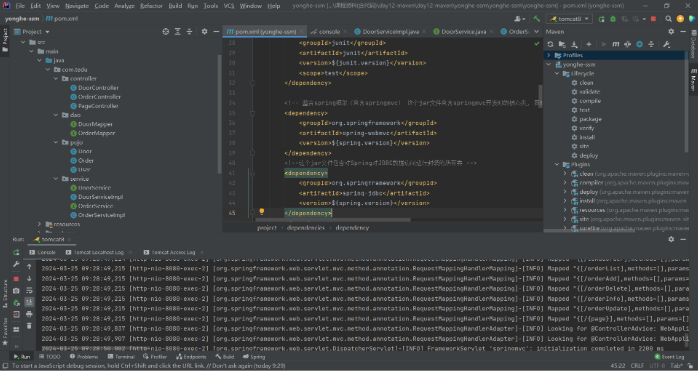Open the Terminal tool window button
Screen dimensions: 698x371
pos(121,357)
